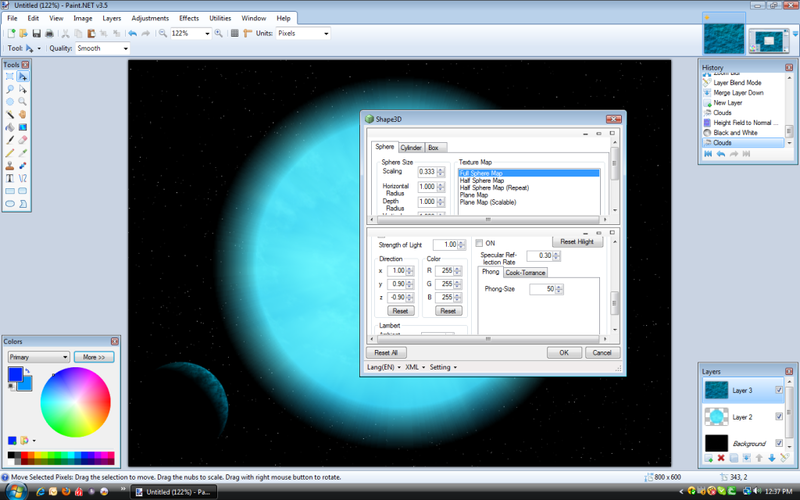Open the XML dropdown in Shape3D
The width and height of the screenshot is (800, 500).
[x=415, y=367]
